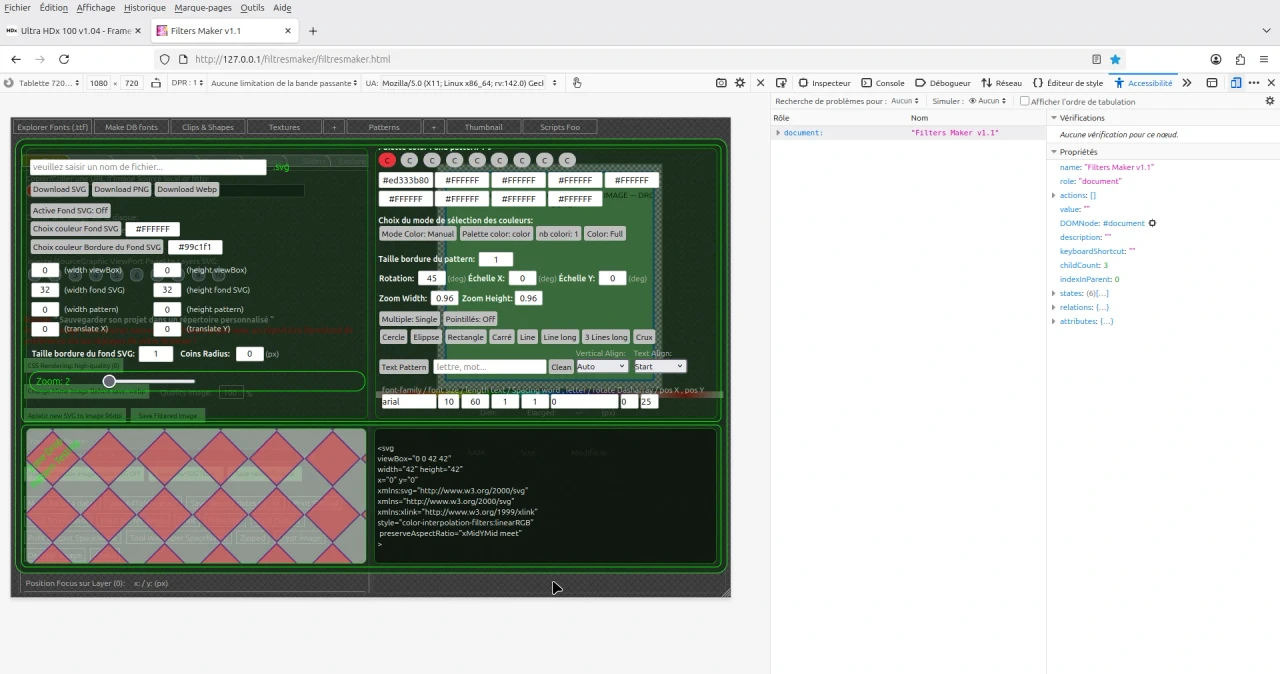Open Vertical Align Auto dropdown
Viewport: 1280px width, 674px height.
601,366
